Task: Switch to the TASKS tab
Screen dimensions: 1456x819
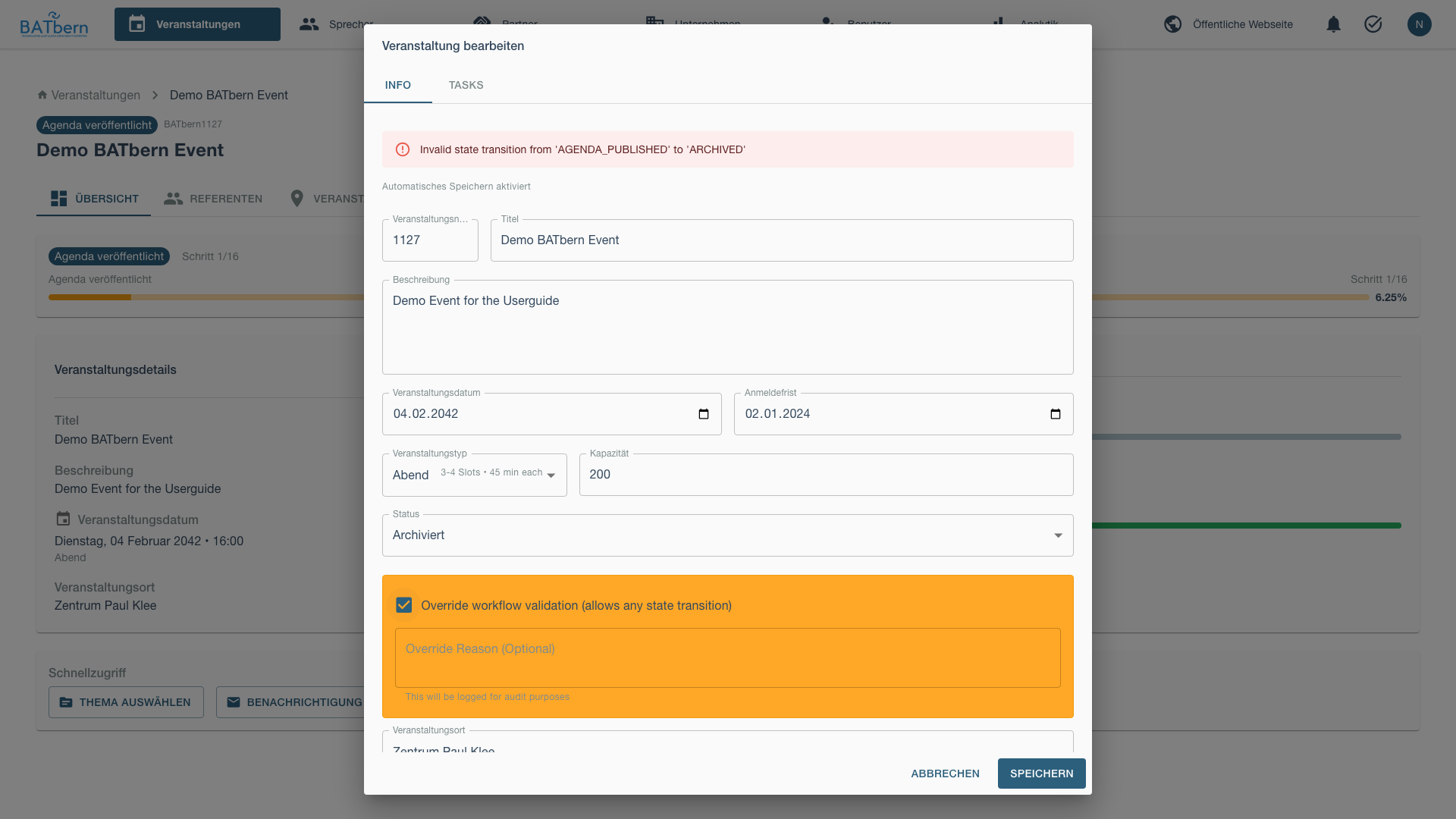Action: [x=466, y=85]
